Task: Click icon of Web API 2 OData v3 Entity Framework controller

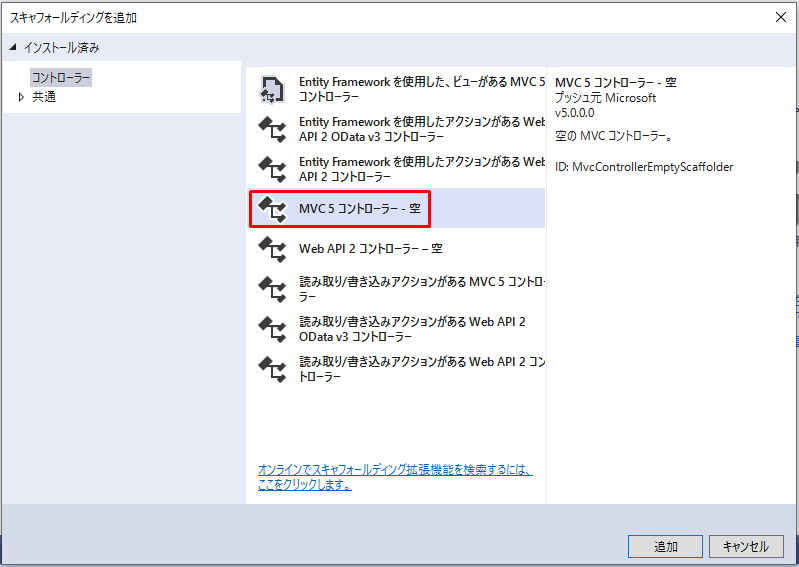Action: 273,129
